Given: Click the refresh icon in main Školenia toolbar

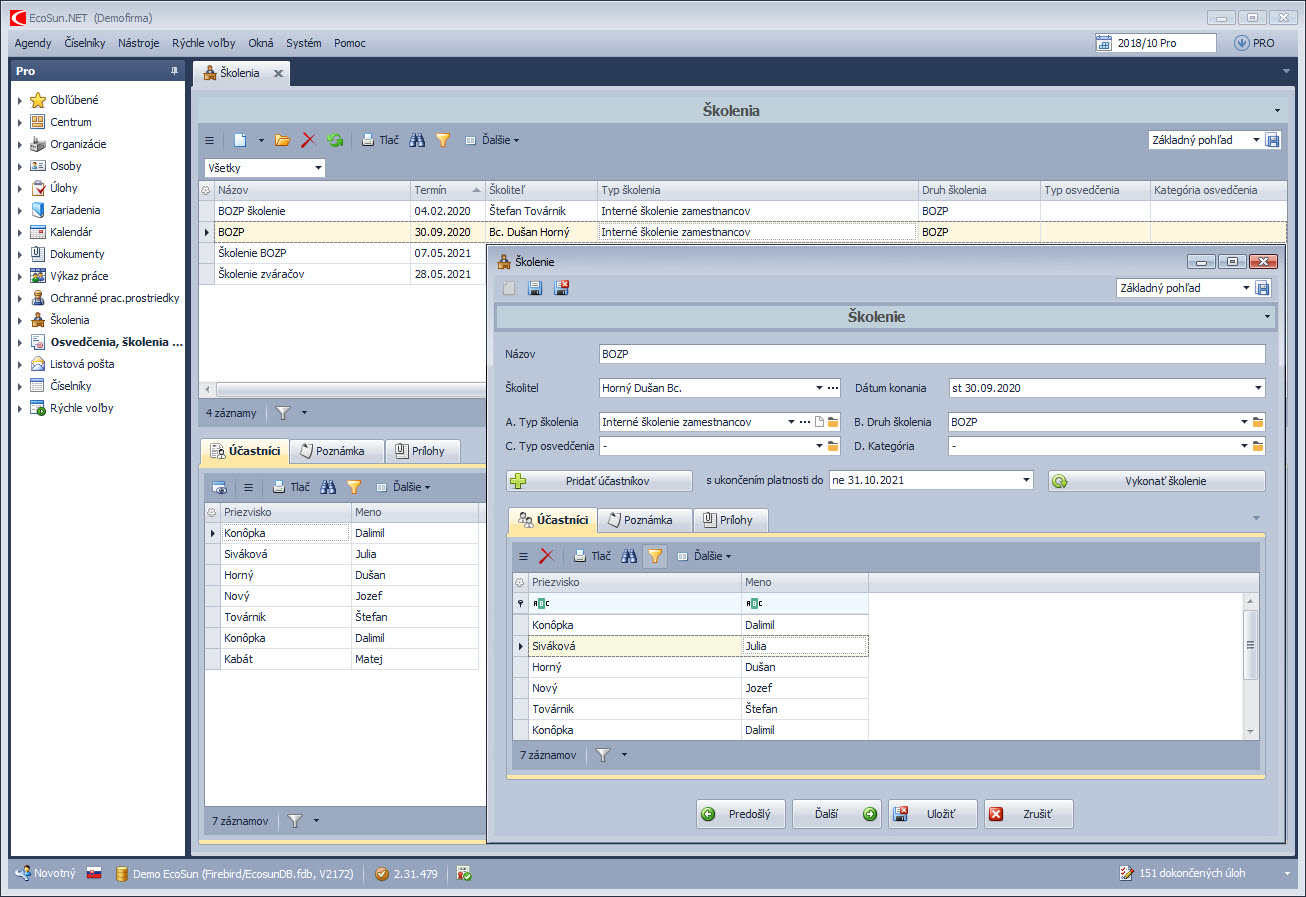Looking at the screenshot, I should click(x=335, y=140).
